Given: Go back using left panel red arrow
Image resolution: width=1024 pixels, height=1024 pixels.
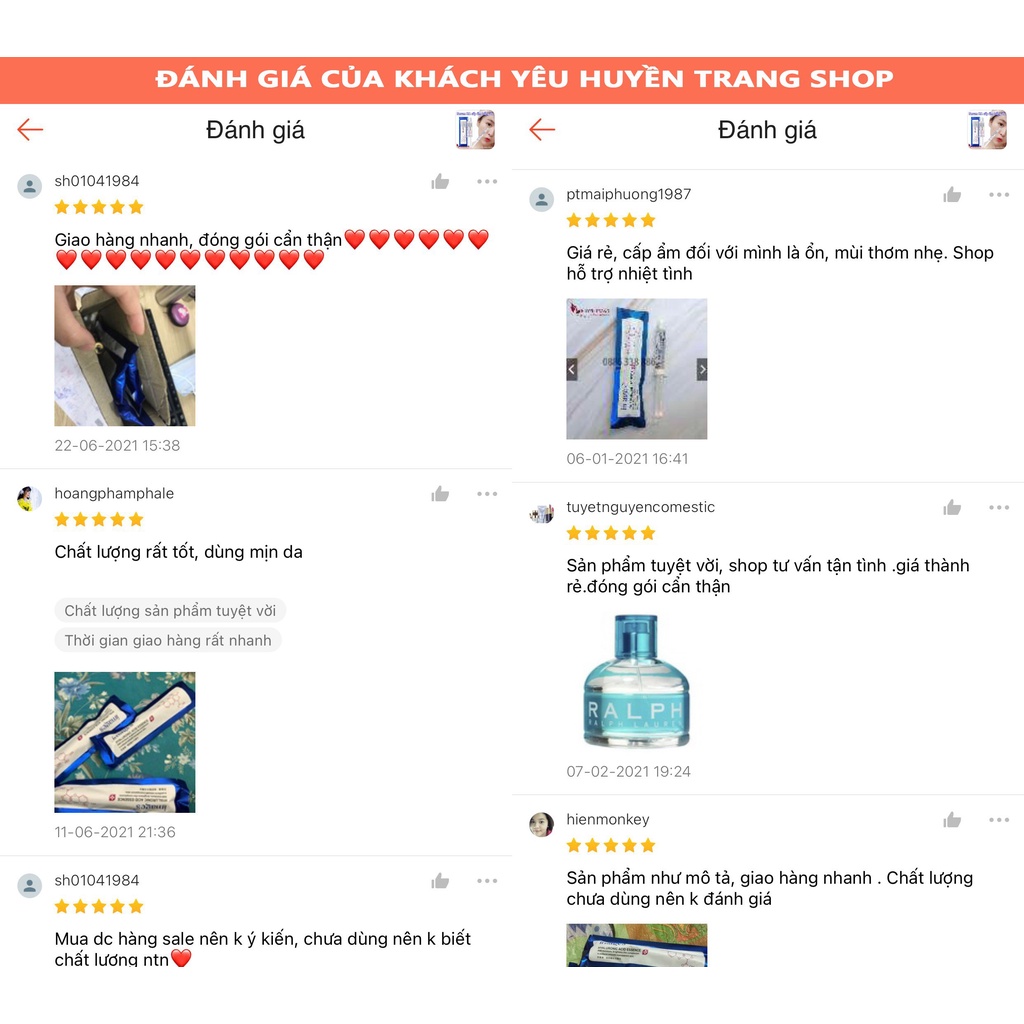Looking at the screenshot, I should (30, 130).
